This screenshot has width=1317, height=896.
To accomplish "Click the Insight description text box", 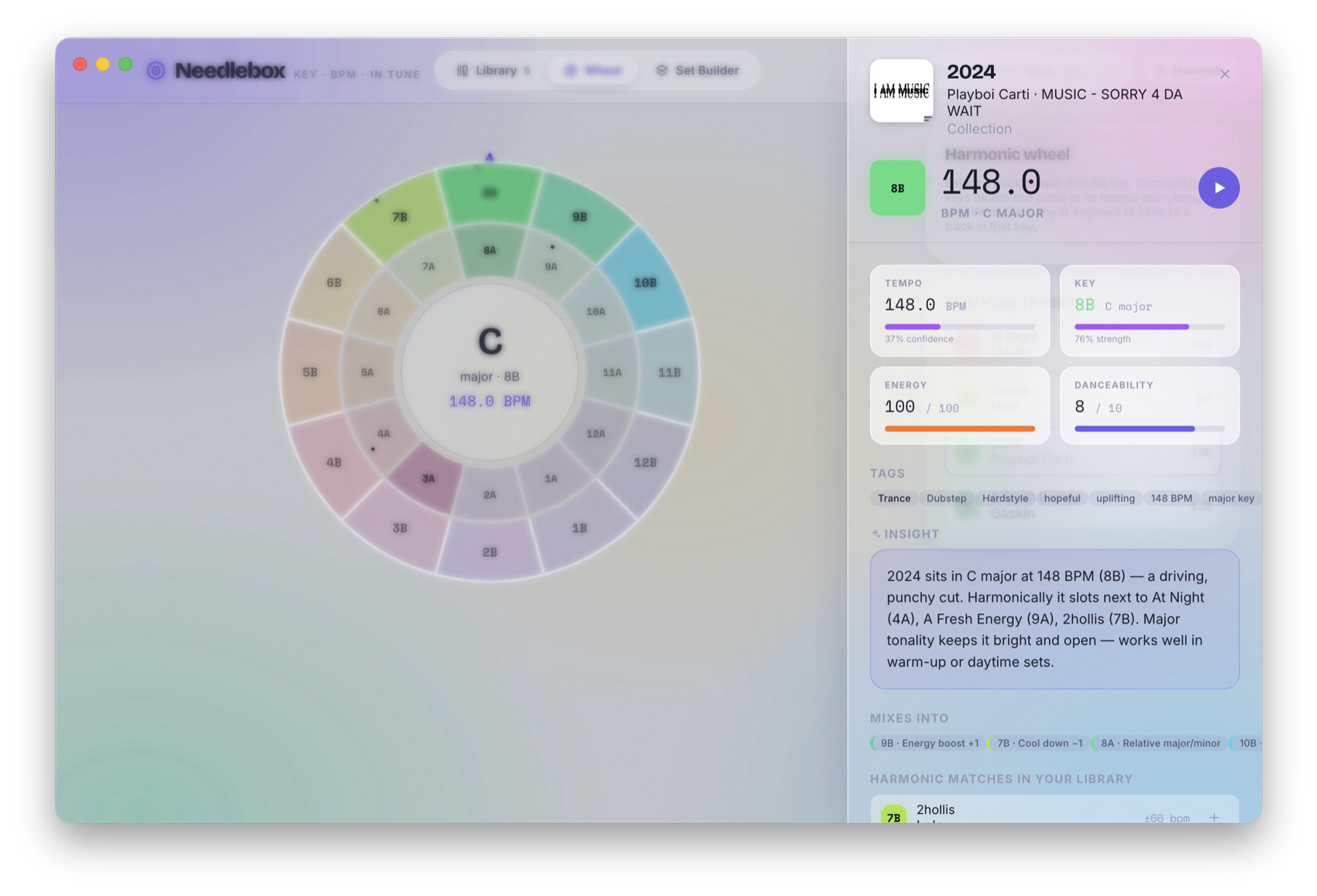I will (1054, 620).
